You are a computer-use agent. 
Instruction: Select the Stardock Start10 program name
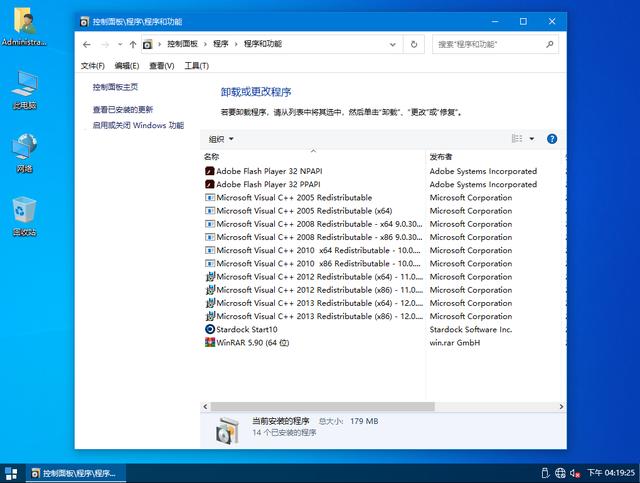[247, 329]
